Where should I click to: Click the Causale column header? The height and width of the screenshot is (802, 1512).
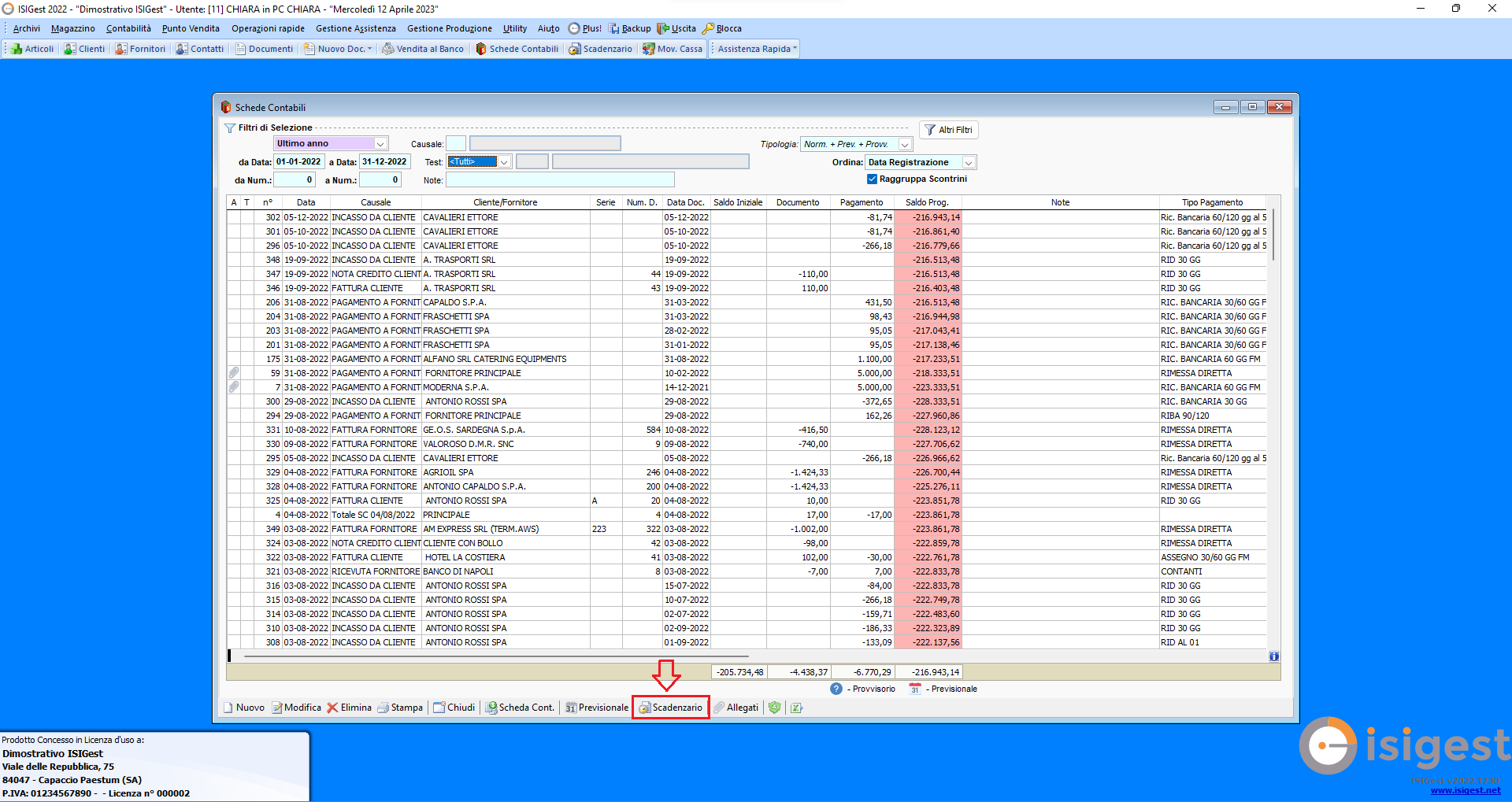click(x=376, y=202)
